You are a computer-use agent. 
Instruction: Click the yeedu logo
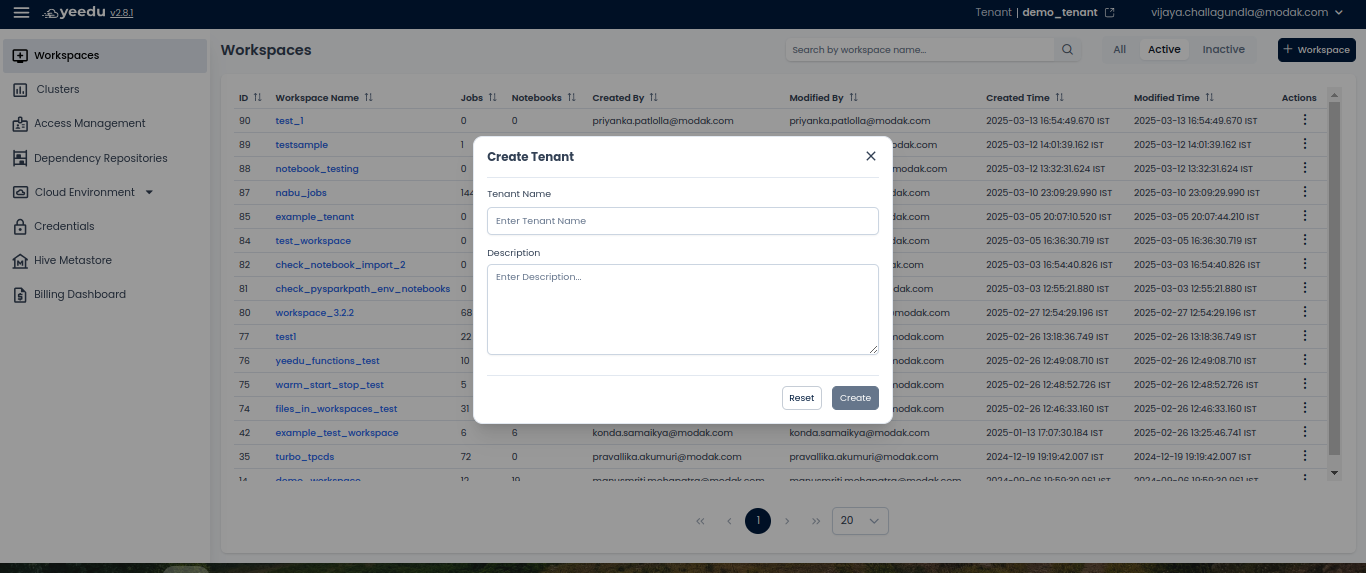(x=73, y=13)
